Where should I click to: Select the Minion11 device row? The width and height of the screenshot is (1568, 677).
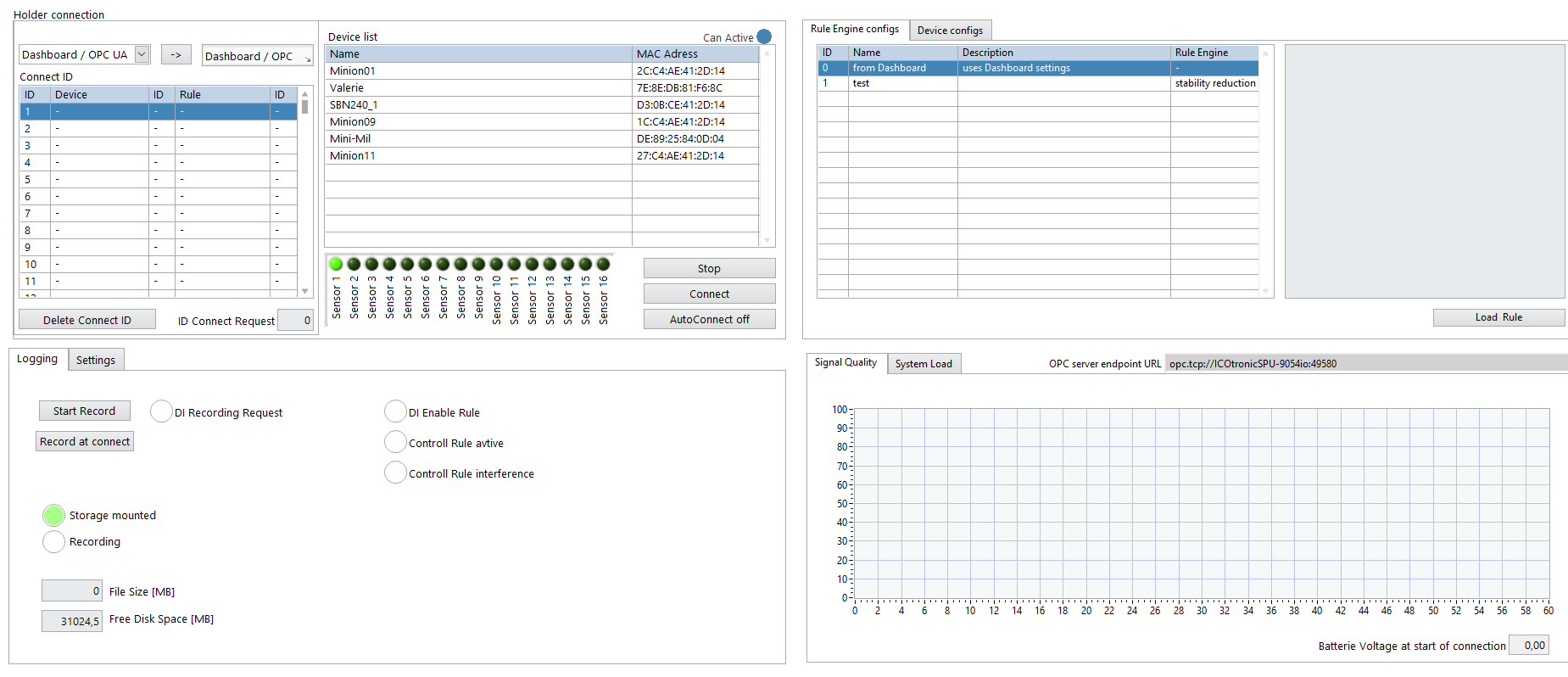click(x=542, y=155)
